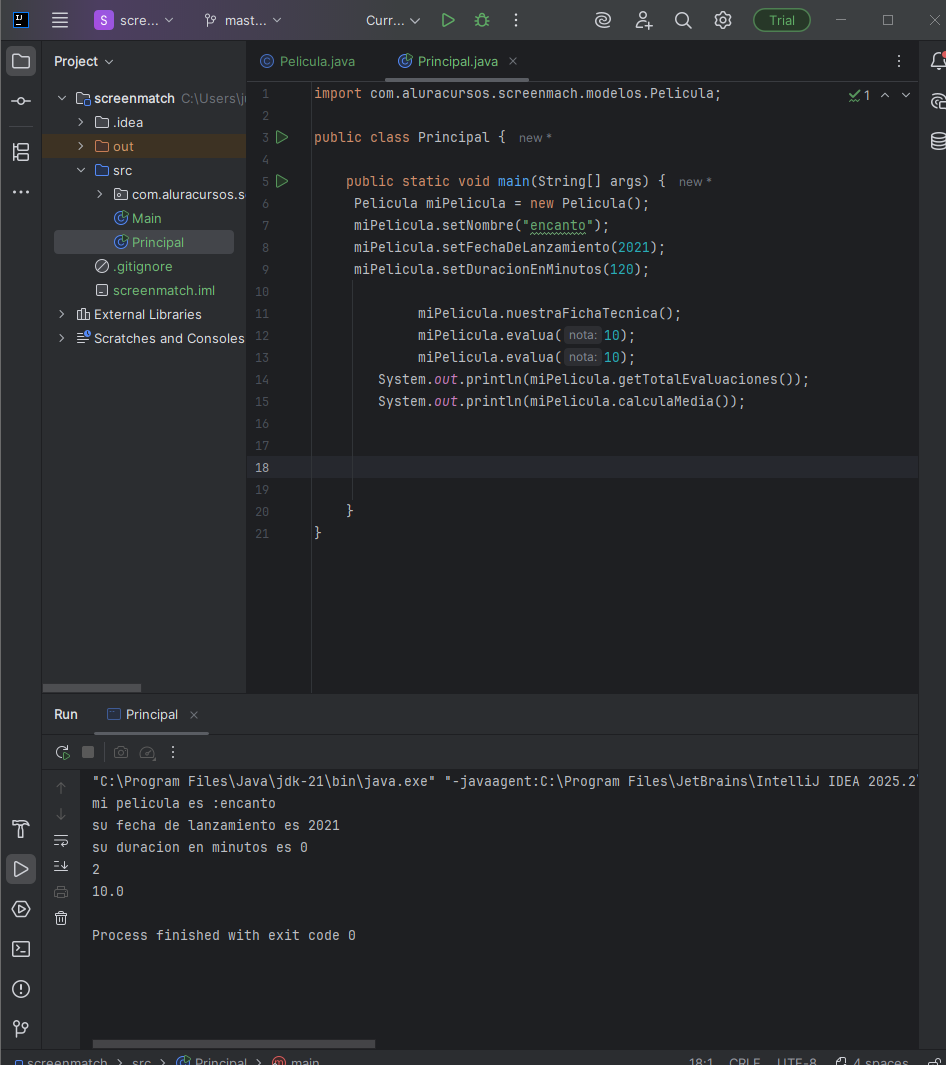Click the run gutter arrow beside class Principal
Image resolution: width=946 pixels, height=1065 pixels.
282,137
